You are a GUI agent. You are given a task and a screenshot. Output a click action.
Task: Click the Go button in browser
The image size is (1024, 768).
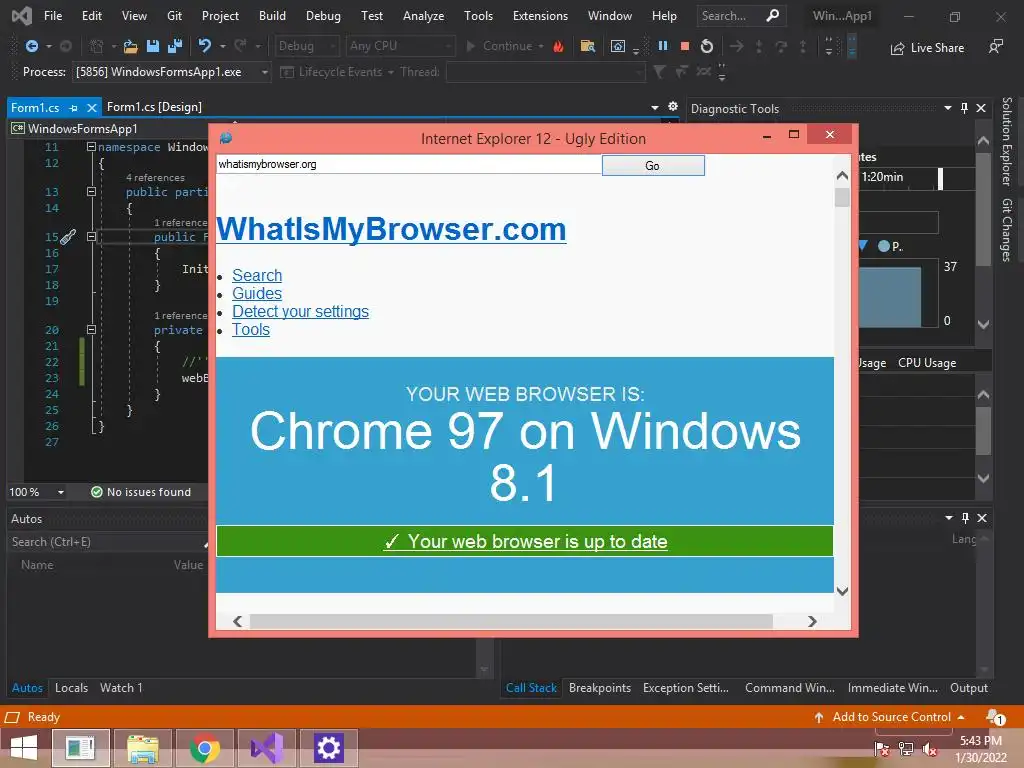click(652, 165)
